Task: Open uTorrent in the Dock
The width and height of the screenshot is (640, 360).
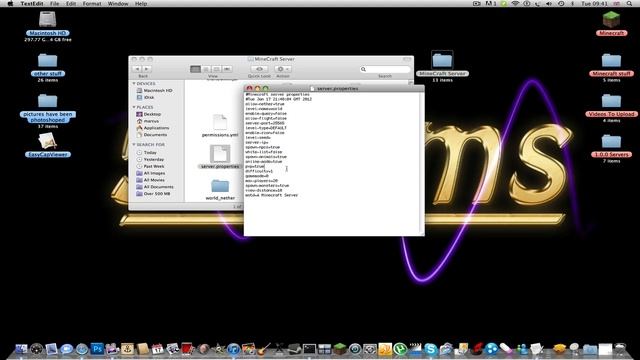Action: pos(400,349)
